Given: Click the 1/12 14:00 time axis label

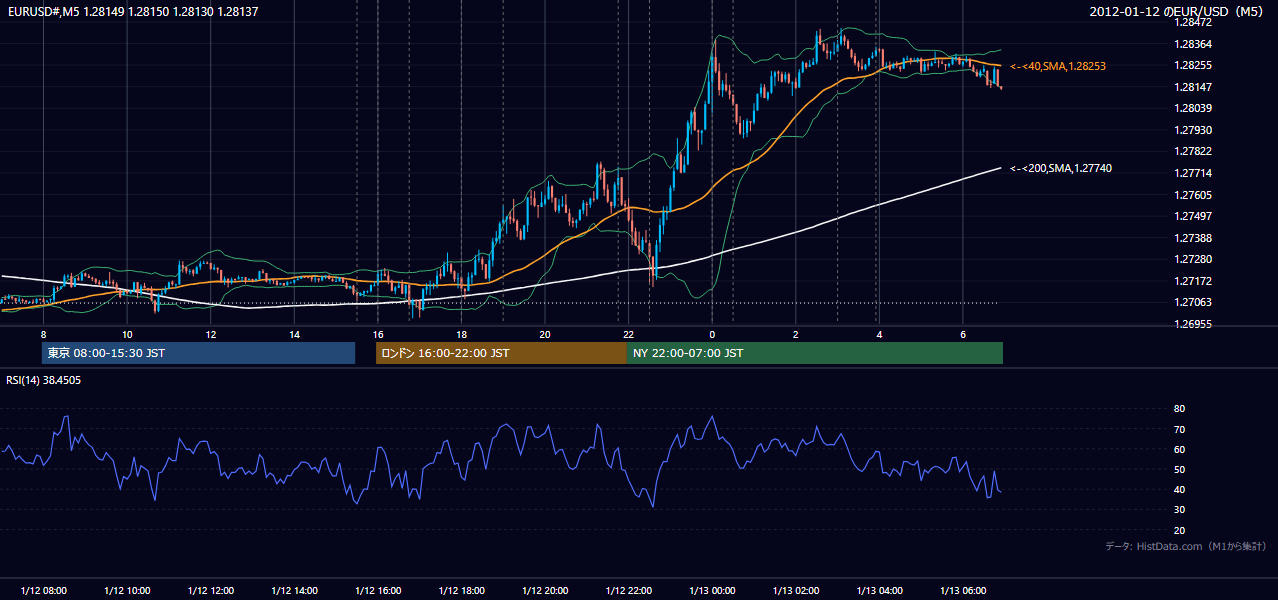Looking at the screenshot, I should 294,591.
